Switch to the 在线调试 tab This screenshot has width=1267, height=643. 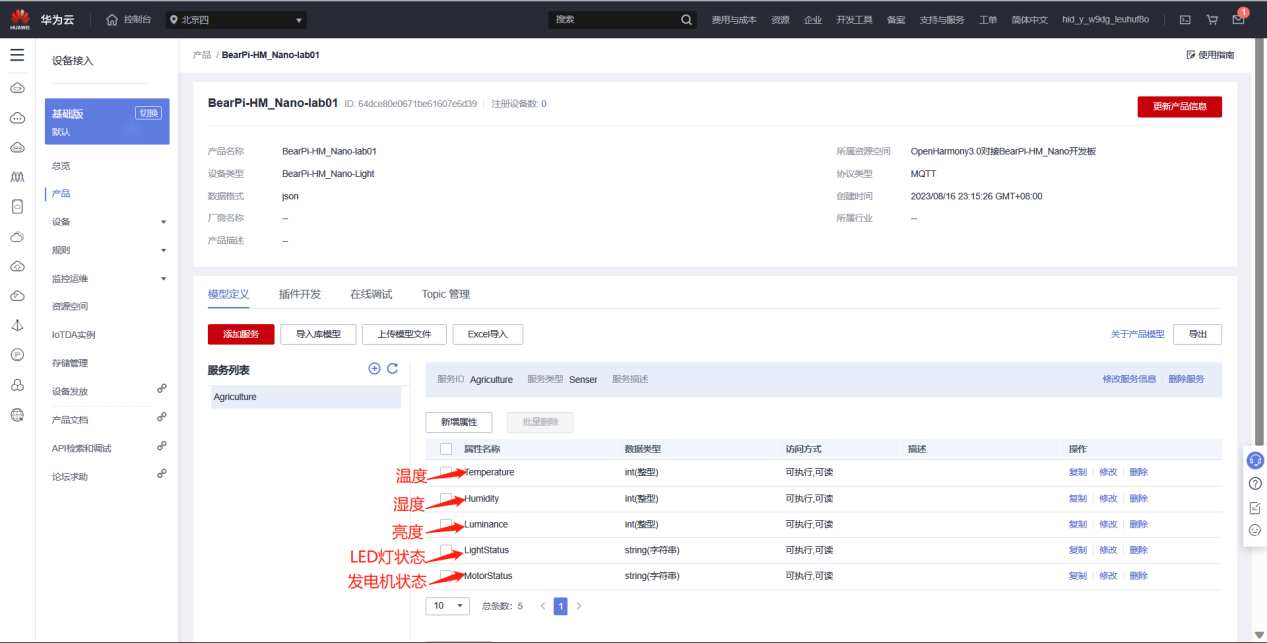[x=371, y=294]
